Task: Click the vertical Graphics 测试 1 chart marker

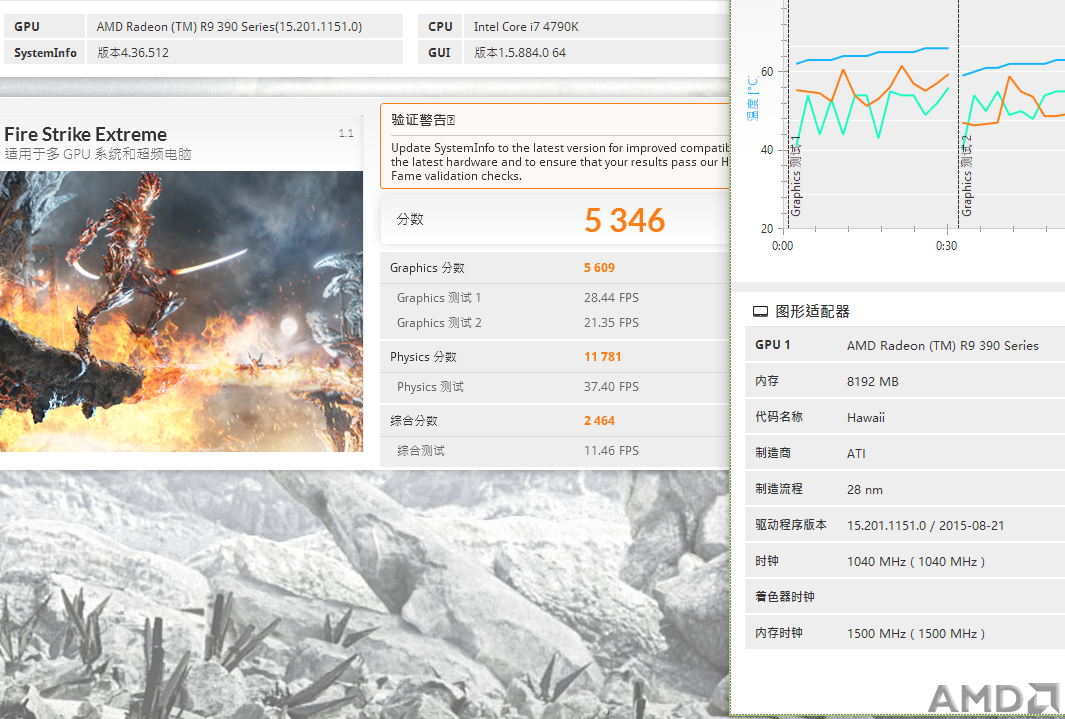Action: point(796,176)
